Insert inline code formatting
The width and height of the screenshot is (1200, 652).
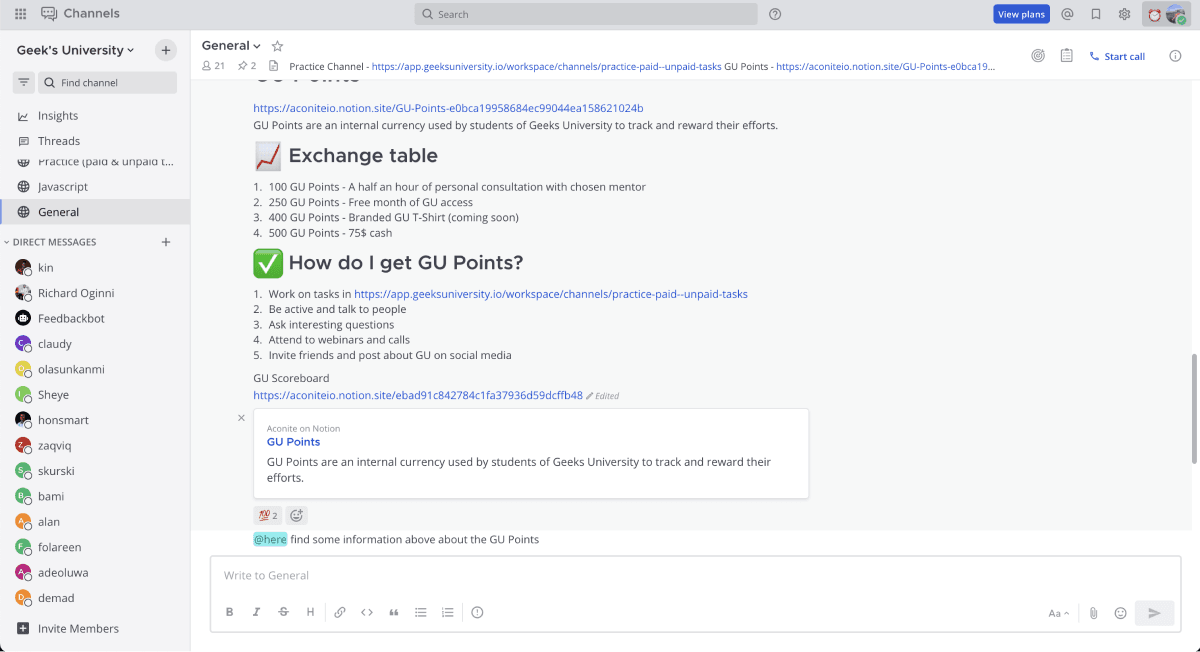tap(367, 612)
